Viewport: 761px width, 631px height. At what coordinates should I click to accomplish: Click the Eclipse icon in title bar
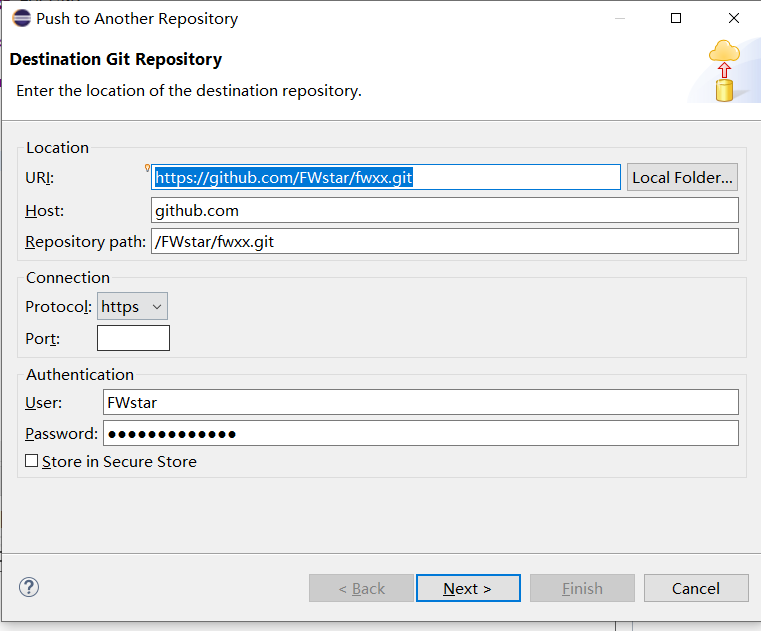(21, 18)
